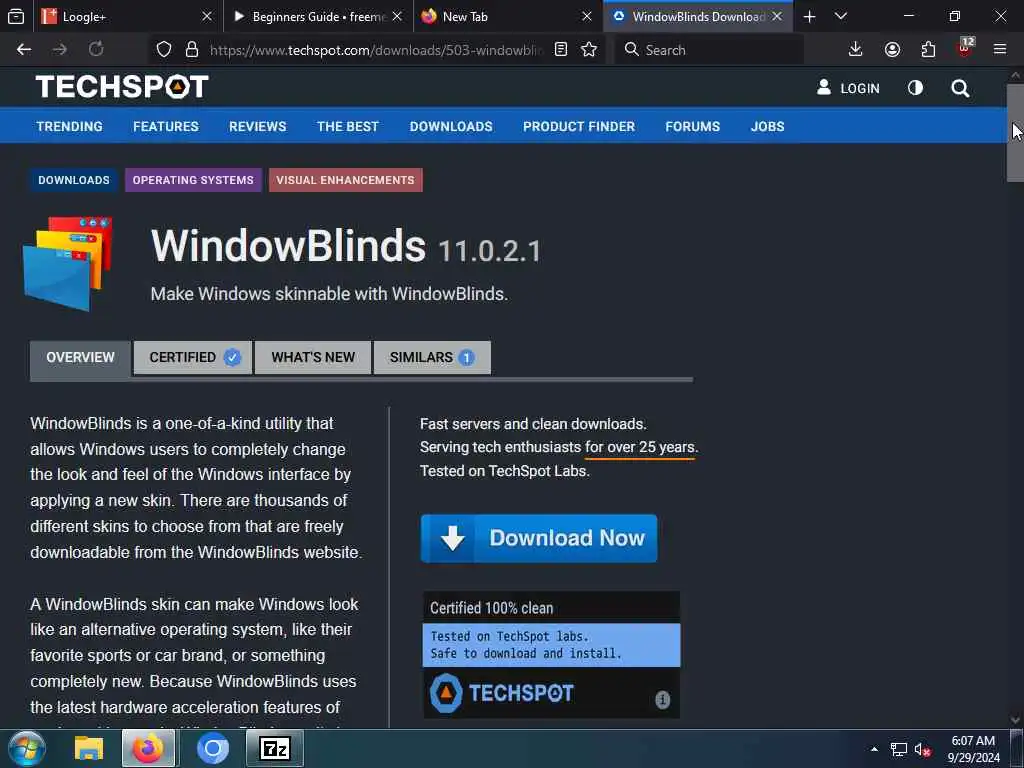Reload the current page
1024x768 pixels.
(96, 50)
